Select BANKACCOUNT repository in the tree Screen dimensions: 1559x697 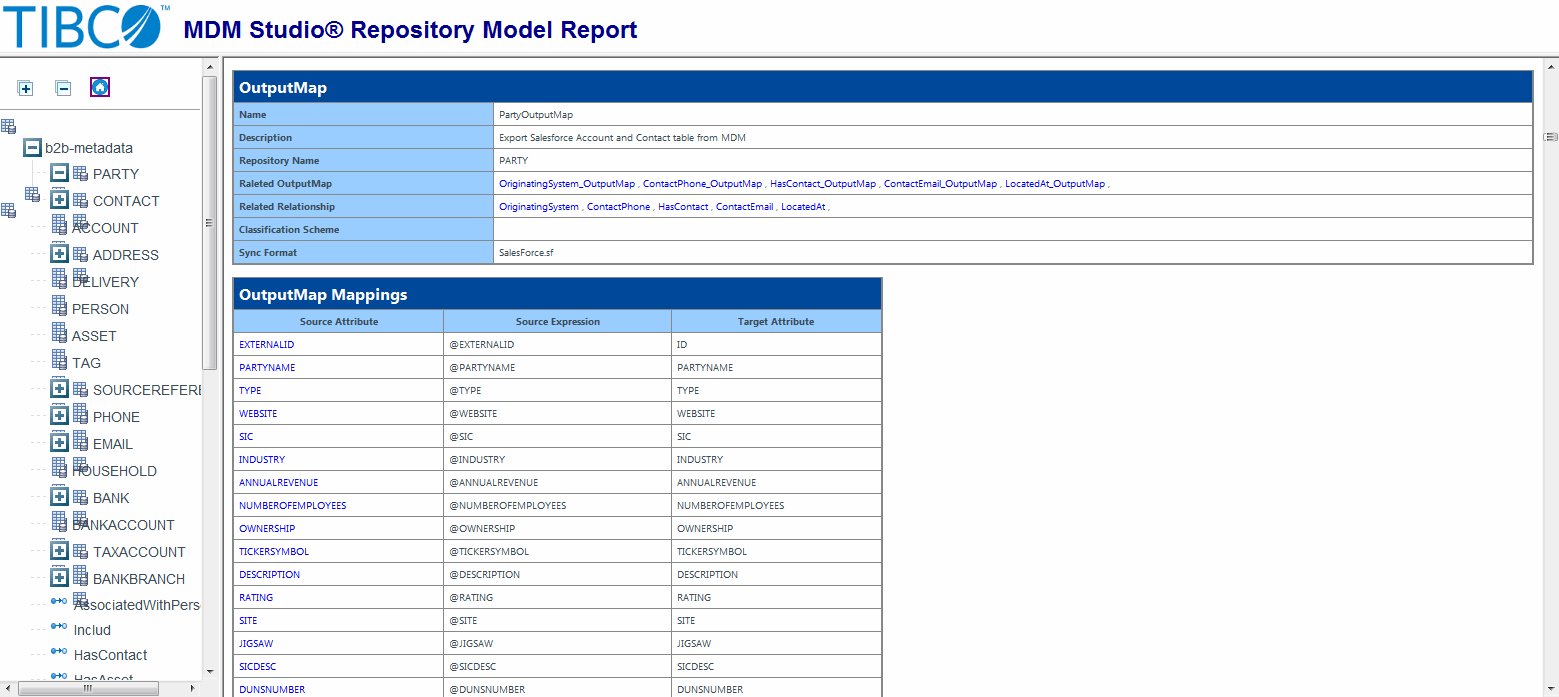click(123, 525)
